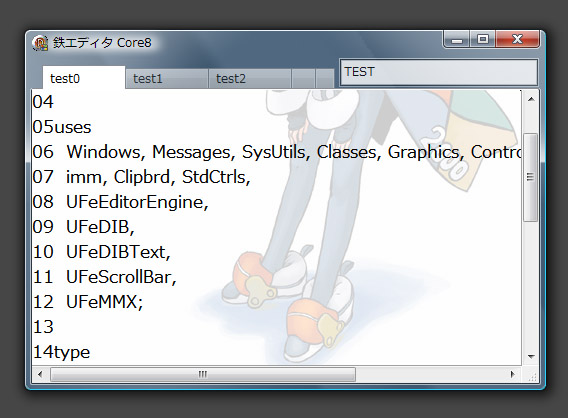Image resolution: width=568 pixels, height=418 pixels.
Task: Select the test2 tab
Action: (x=250, y=79)
